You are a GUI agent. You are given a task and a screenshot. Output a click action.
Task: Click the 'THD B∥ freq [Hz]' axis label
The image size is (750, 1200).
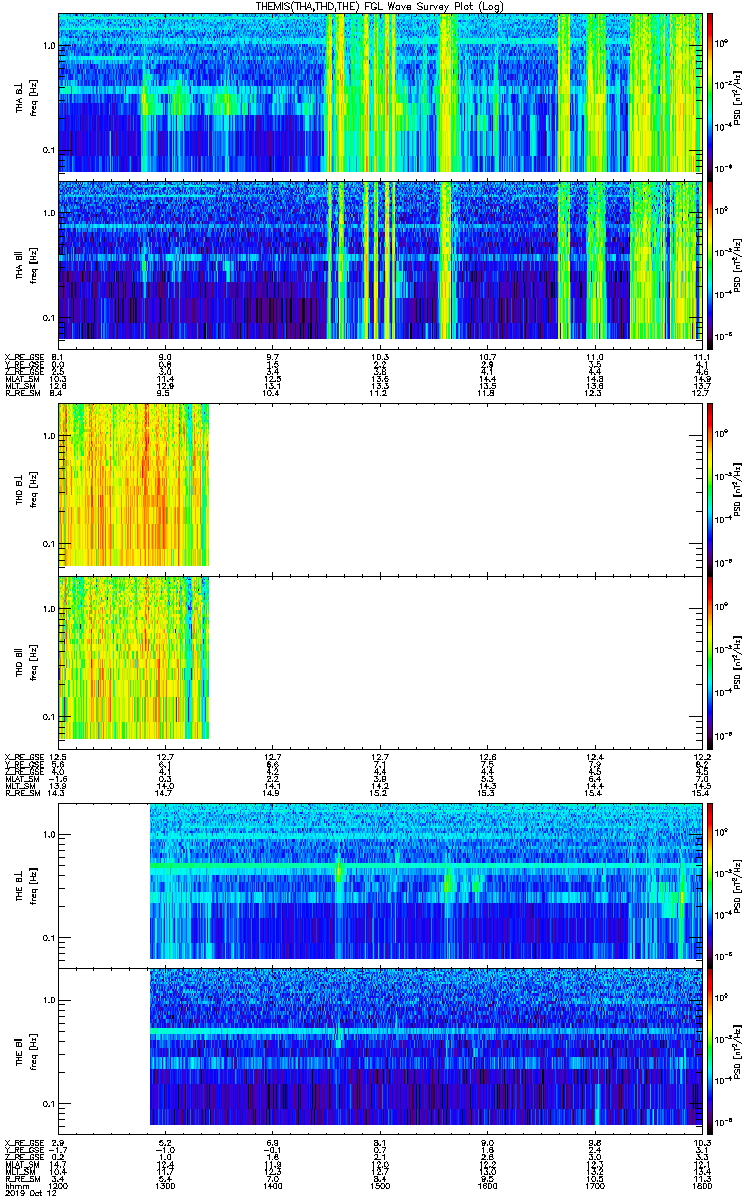point(26,660)
